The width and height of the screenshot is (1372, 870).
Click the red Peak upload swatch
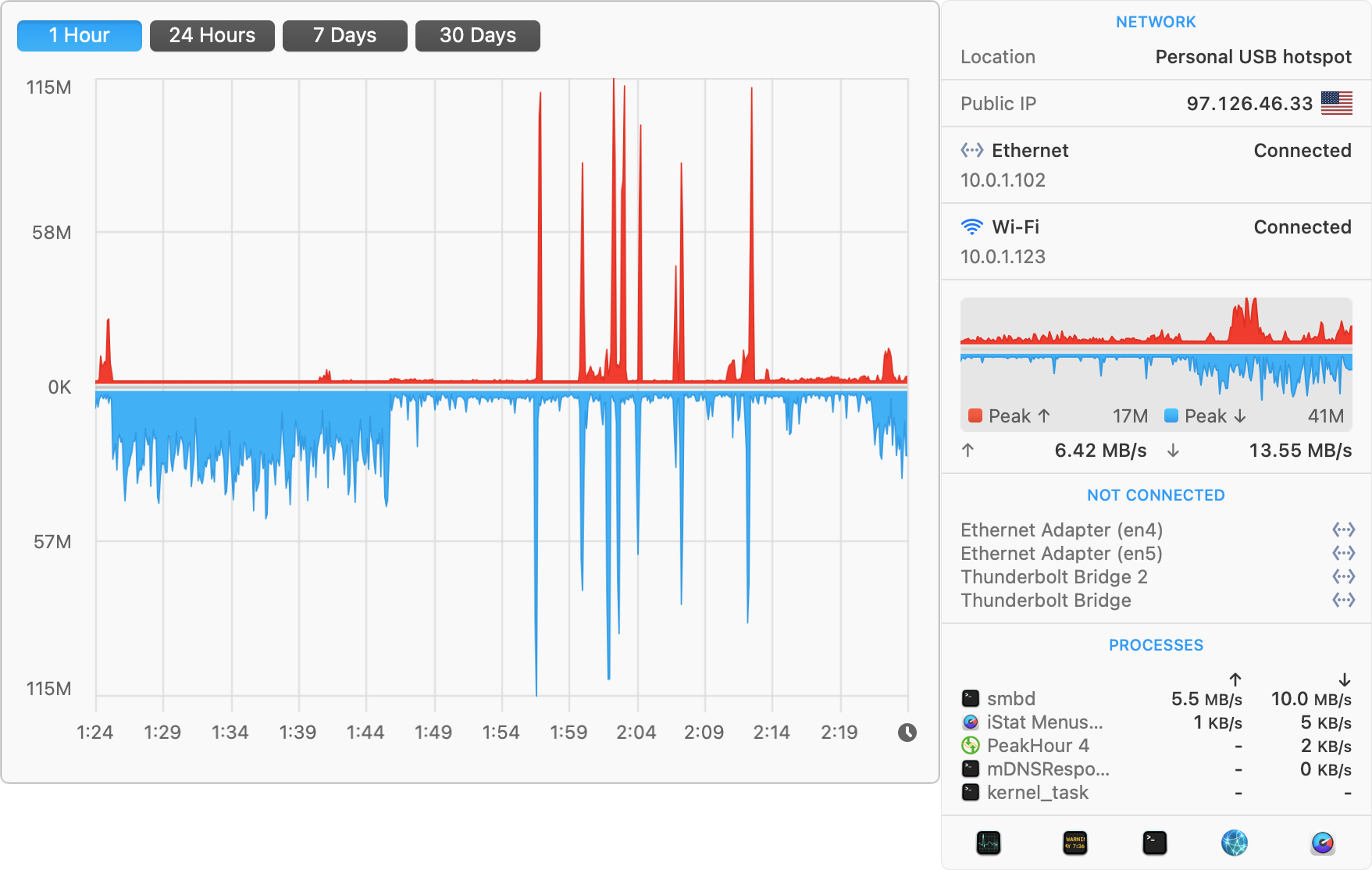[975, 415]
